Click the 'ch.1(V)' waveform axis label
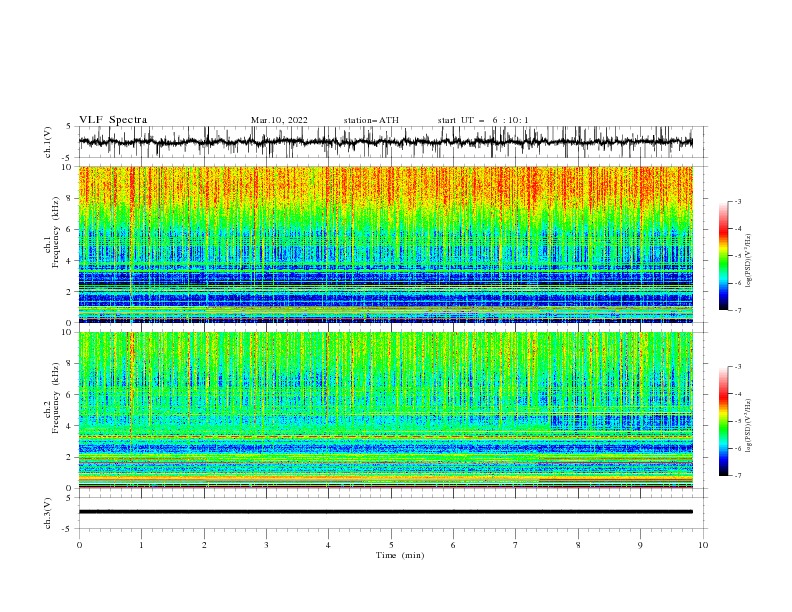792x612 pixels. pos(48,142)
